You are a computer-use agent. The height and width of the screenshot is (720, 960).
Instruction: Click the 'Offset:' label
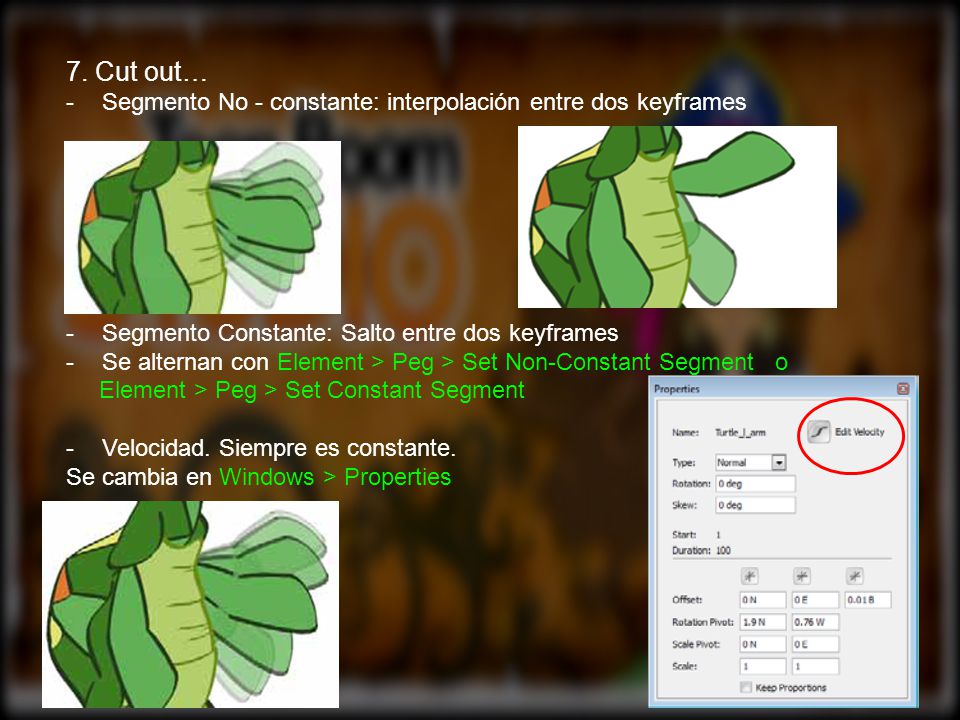[x=687, y=600]
